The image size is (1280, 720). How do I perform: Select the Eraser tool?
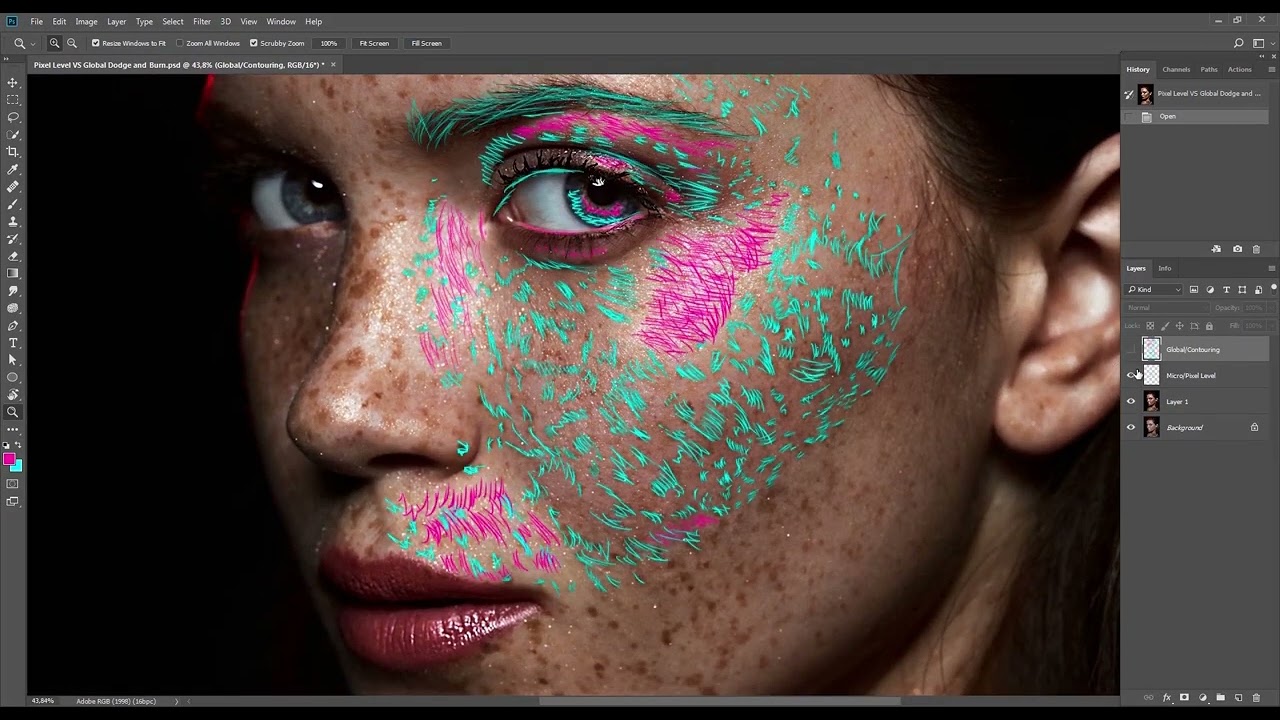(x=13, y=256)
